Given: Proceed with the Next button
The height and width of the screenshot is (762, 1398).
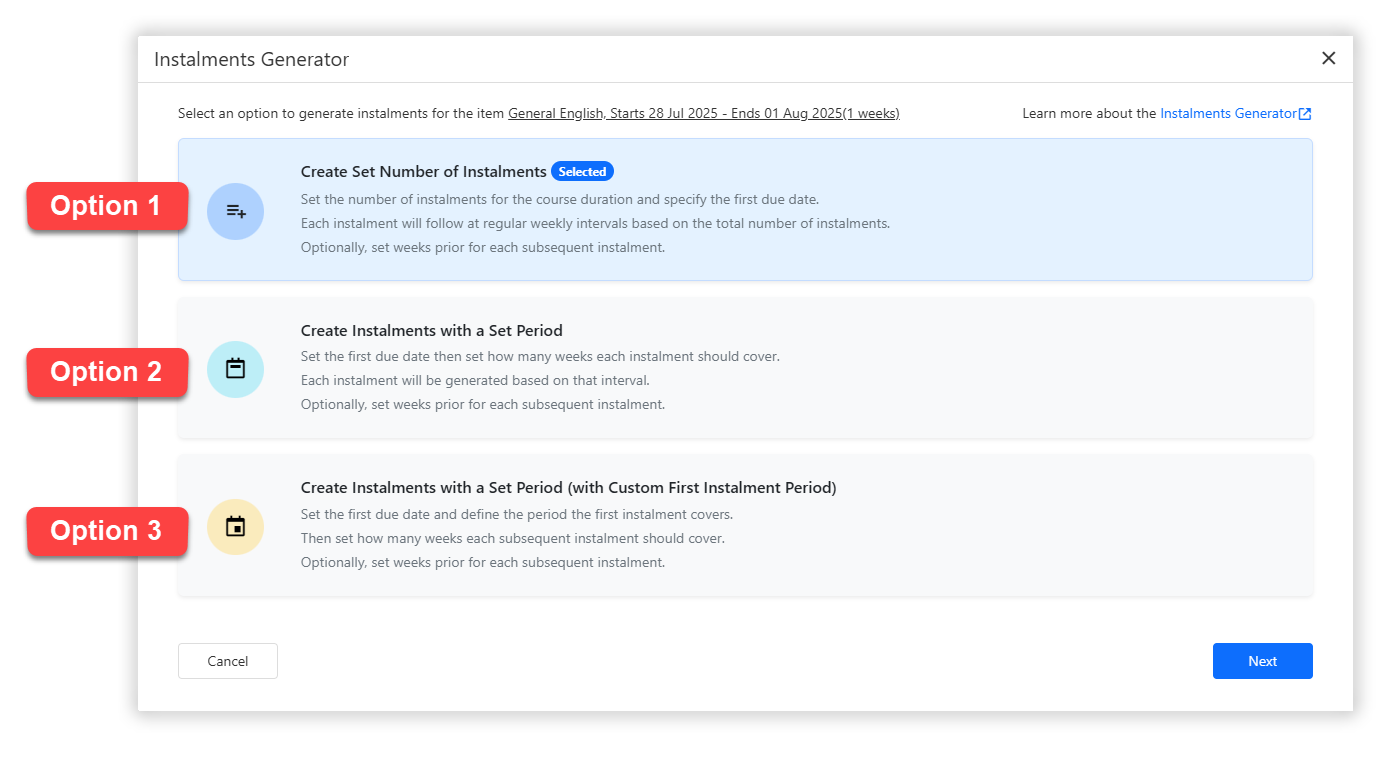Looking at the screenshot, I should click(x=1262, y=661).
